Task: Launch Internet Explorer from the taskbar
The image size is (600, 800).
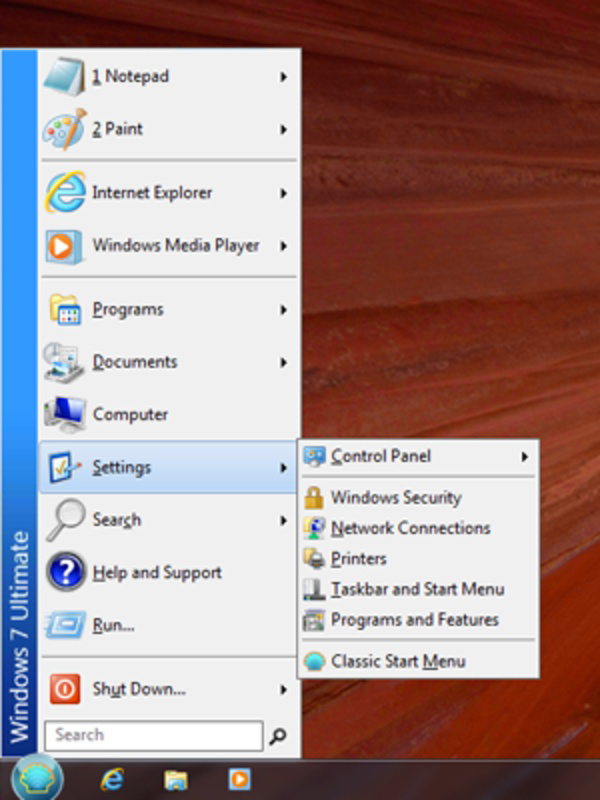Action: [112, 779]
